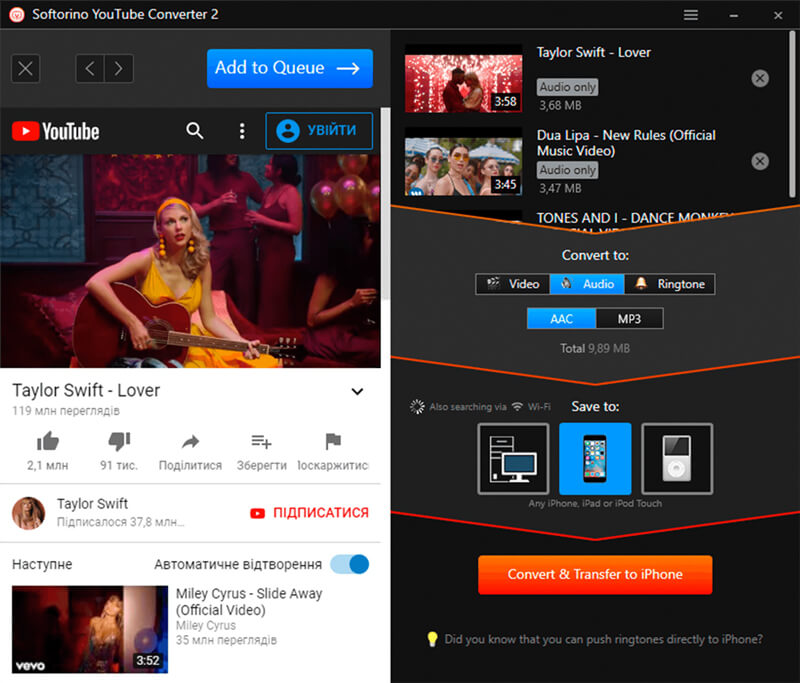Remove Dua Lipa - New Rules from queue
The width and height of the screenshot is (800, 683).
pyautogui.click(x=760, y=162)
